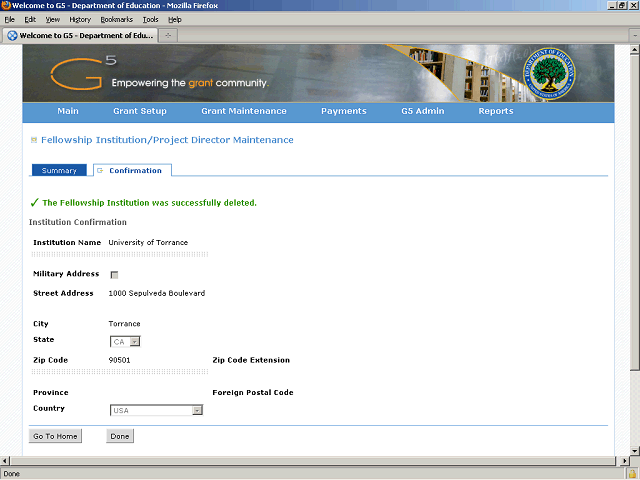Click the Zip Code Extension label
The width and height of the screenshot is (640, 480).
[x=251, y=360]
